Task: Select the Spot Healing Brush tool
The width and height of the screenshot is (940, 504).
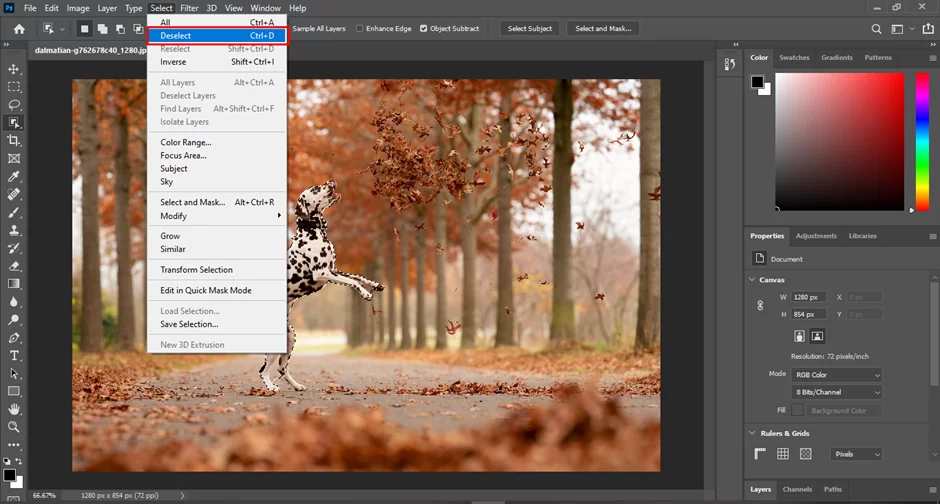Action: tap(14, 194)
